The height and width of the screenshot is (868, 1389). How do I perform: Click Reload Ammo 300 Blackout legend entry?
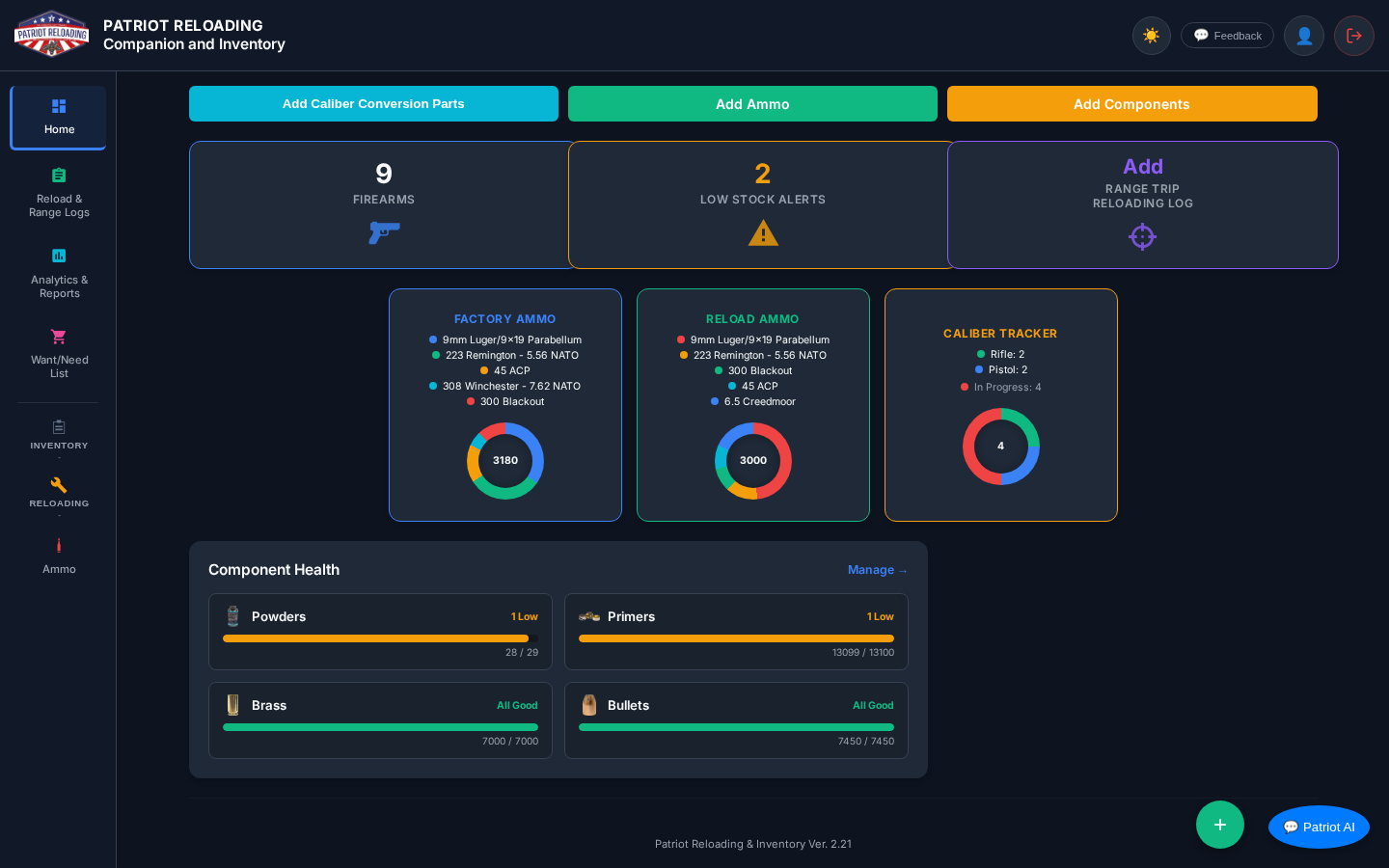pos(753,370)
